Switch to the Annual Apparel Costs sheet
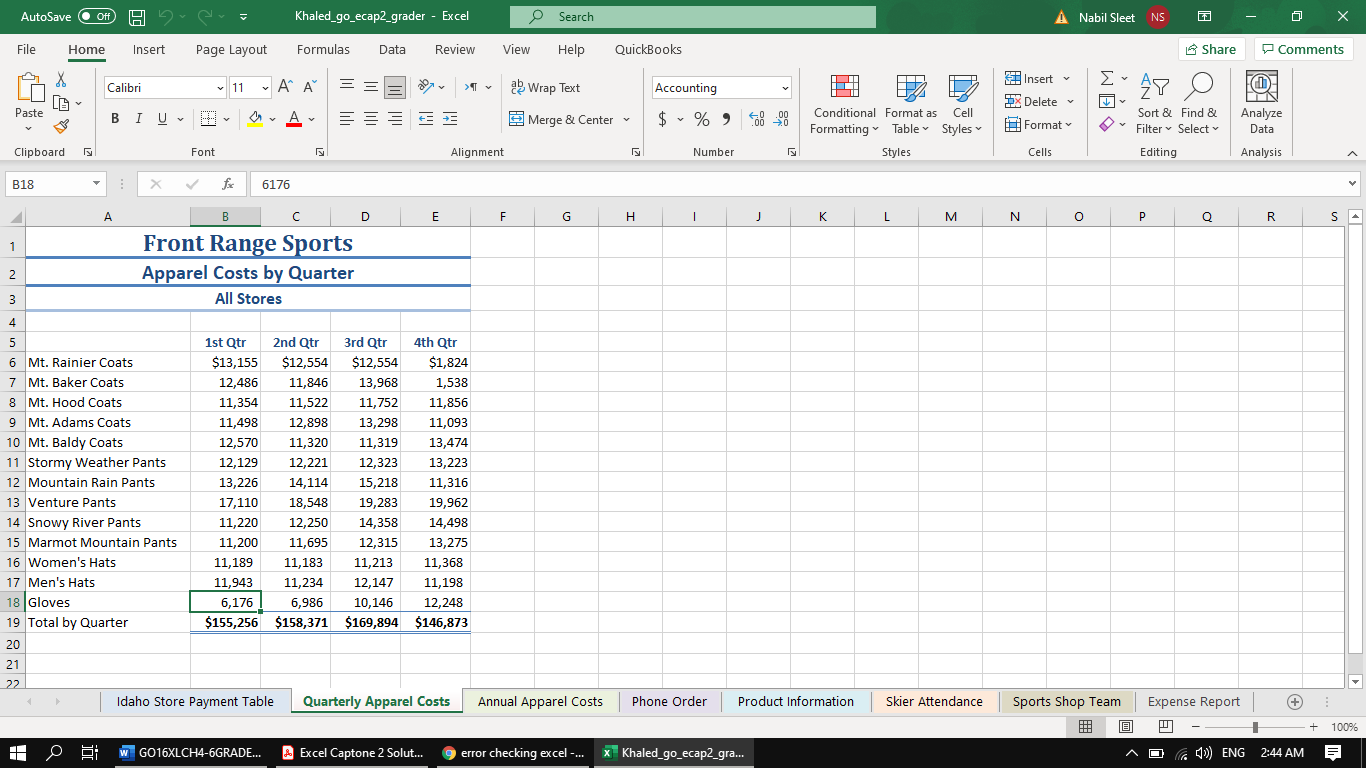 point(540,702)
